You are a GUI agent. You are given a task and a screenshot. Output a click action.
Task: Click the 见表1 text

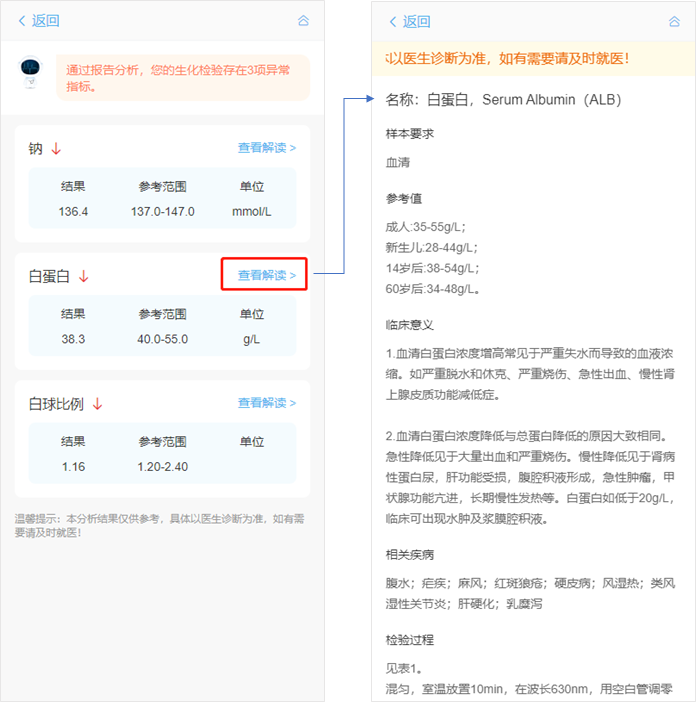pos(403,669)
